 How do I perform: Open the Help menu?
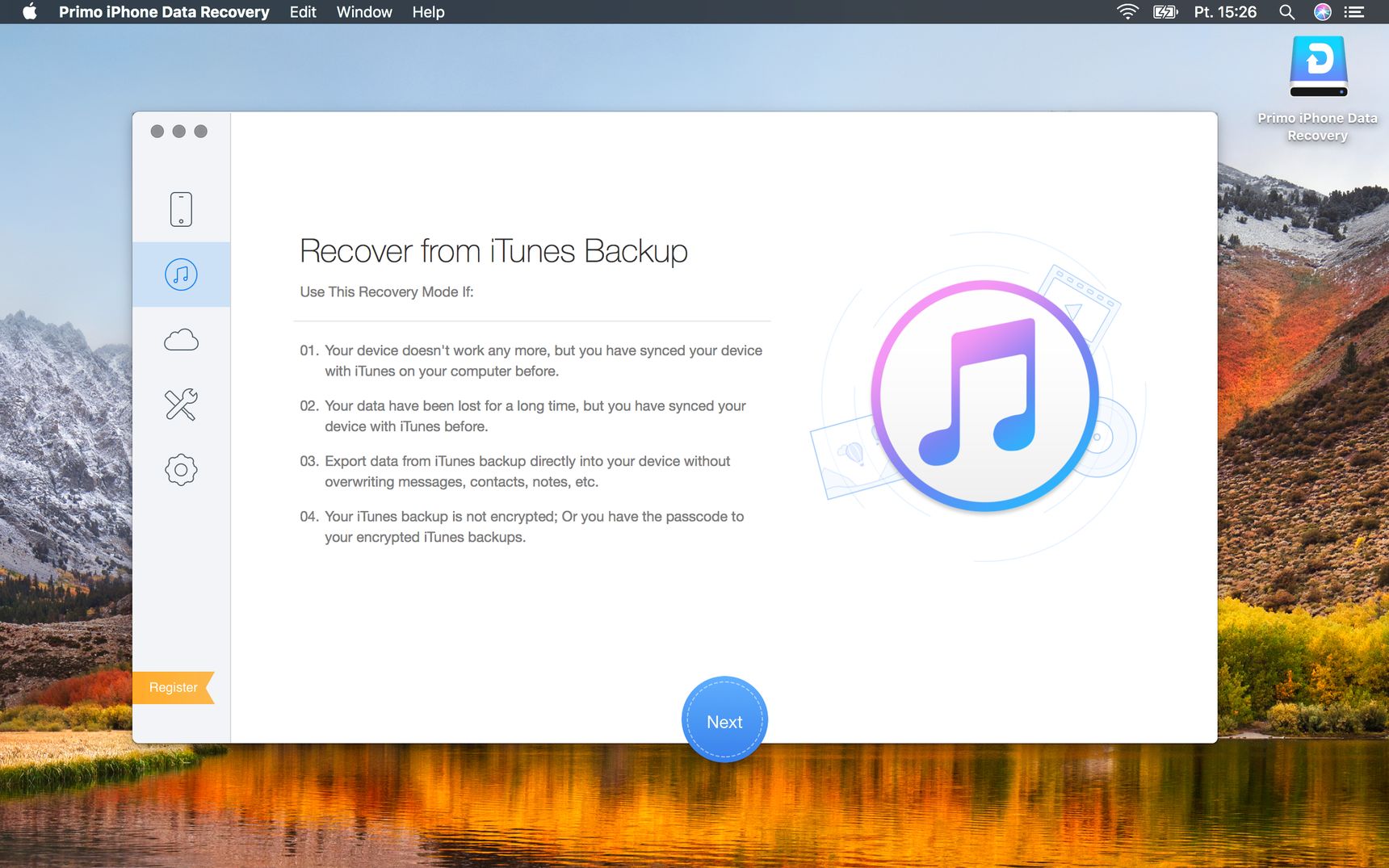[x=428, y=12]
